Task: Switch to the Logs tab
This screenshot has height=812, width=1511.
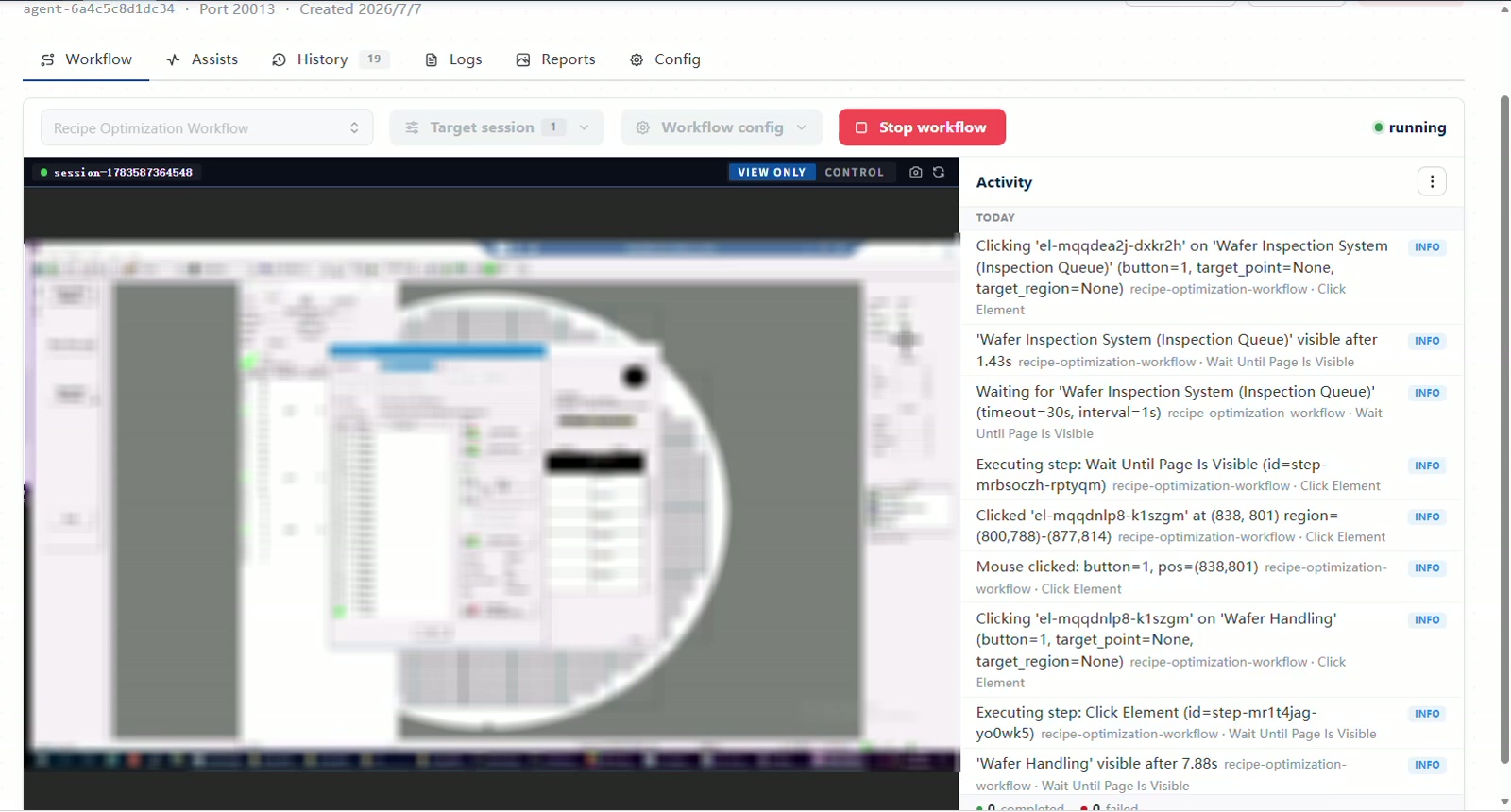Action: pos(453,59)
